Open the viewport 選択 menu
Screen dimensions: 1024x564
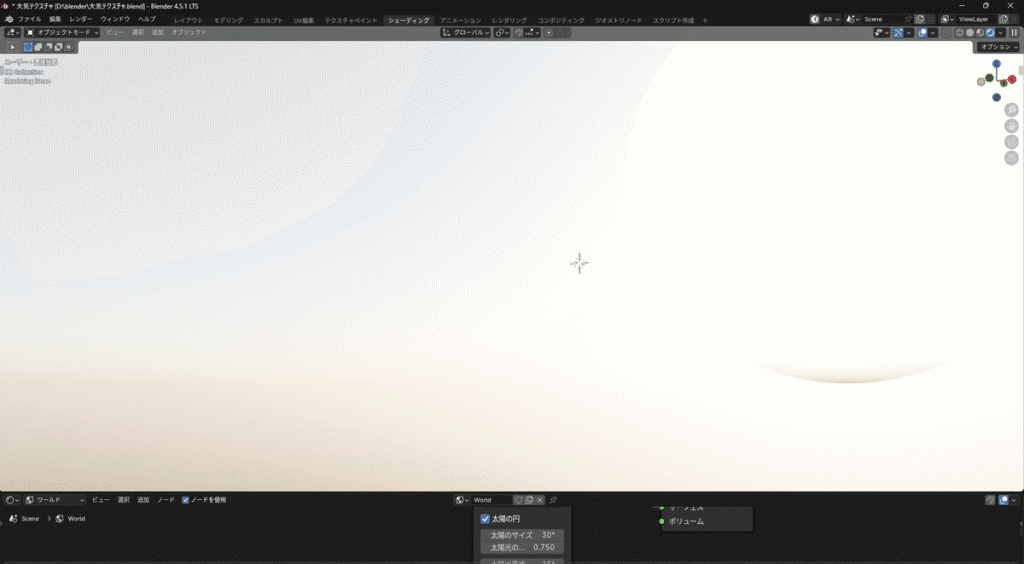coord(138,33)
